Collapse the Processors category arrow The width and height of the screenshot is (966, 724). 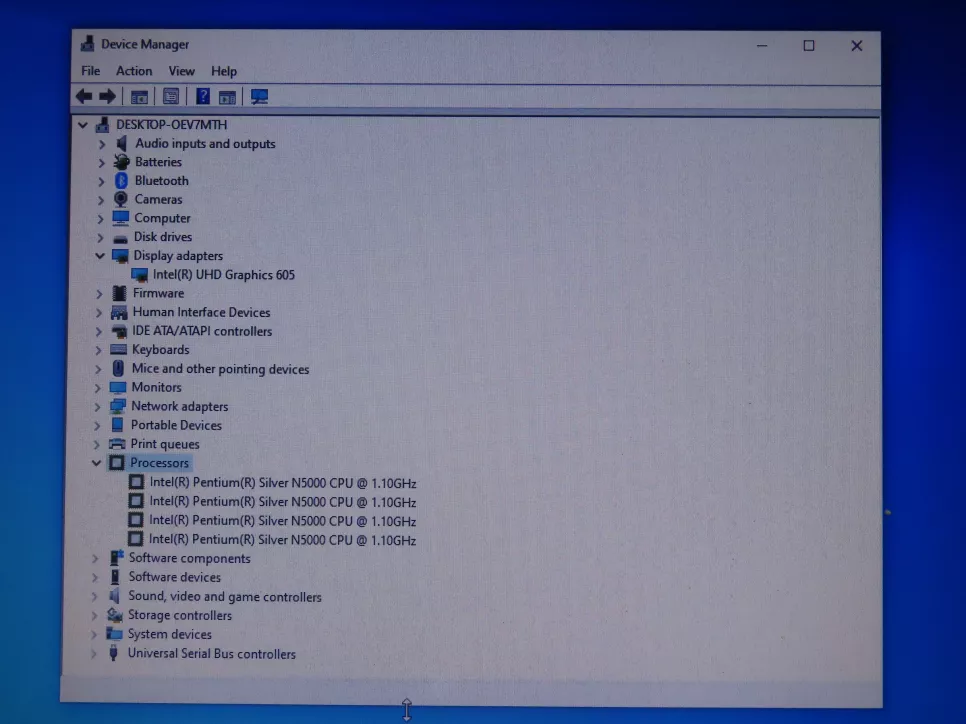tap(96, 463)
